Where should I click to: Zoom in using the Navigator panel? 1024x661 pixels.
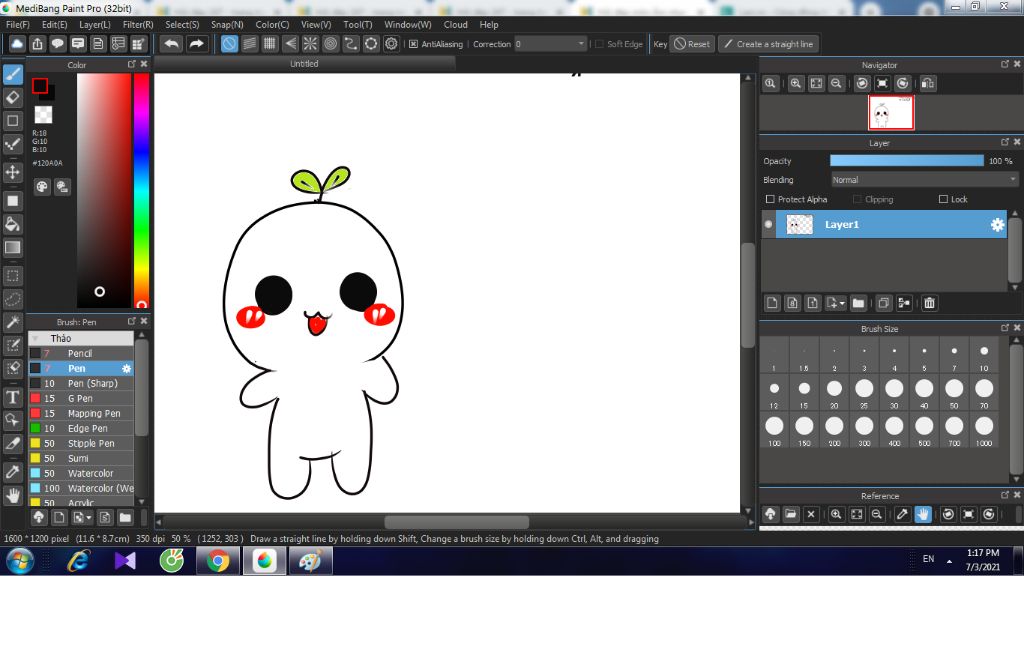pyautogui.click(x=795, y=84)
